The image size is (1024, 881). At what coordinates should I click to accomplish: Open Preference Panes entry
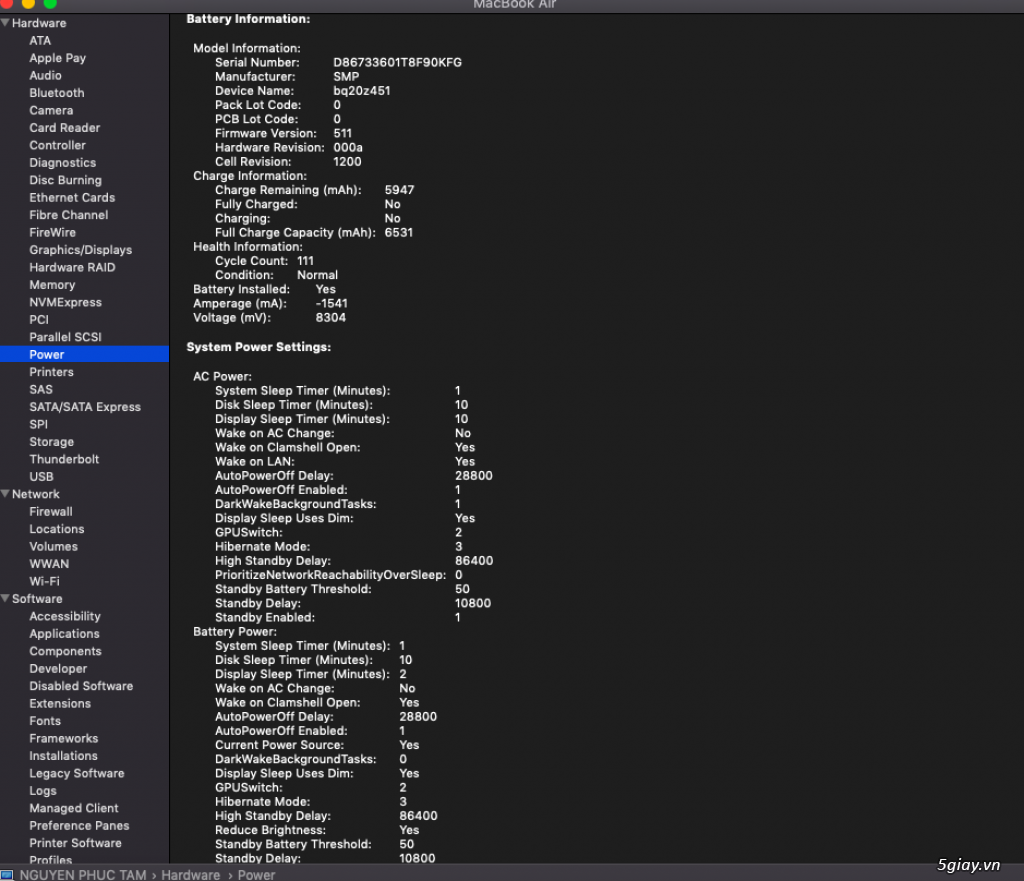coord(79,825)
